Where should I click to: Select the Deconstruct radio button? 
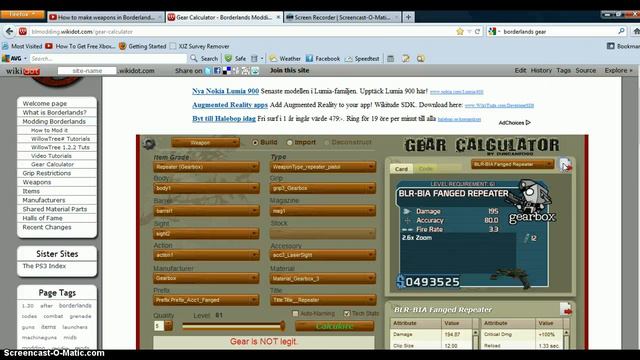(x=327, y=142)
